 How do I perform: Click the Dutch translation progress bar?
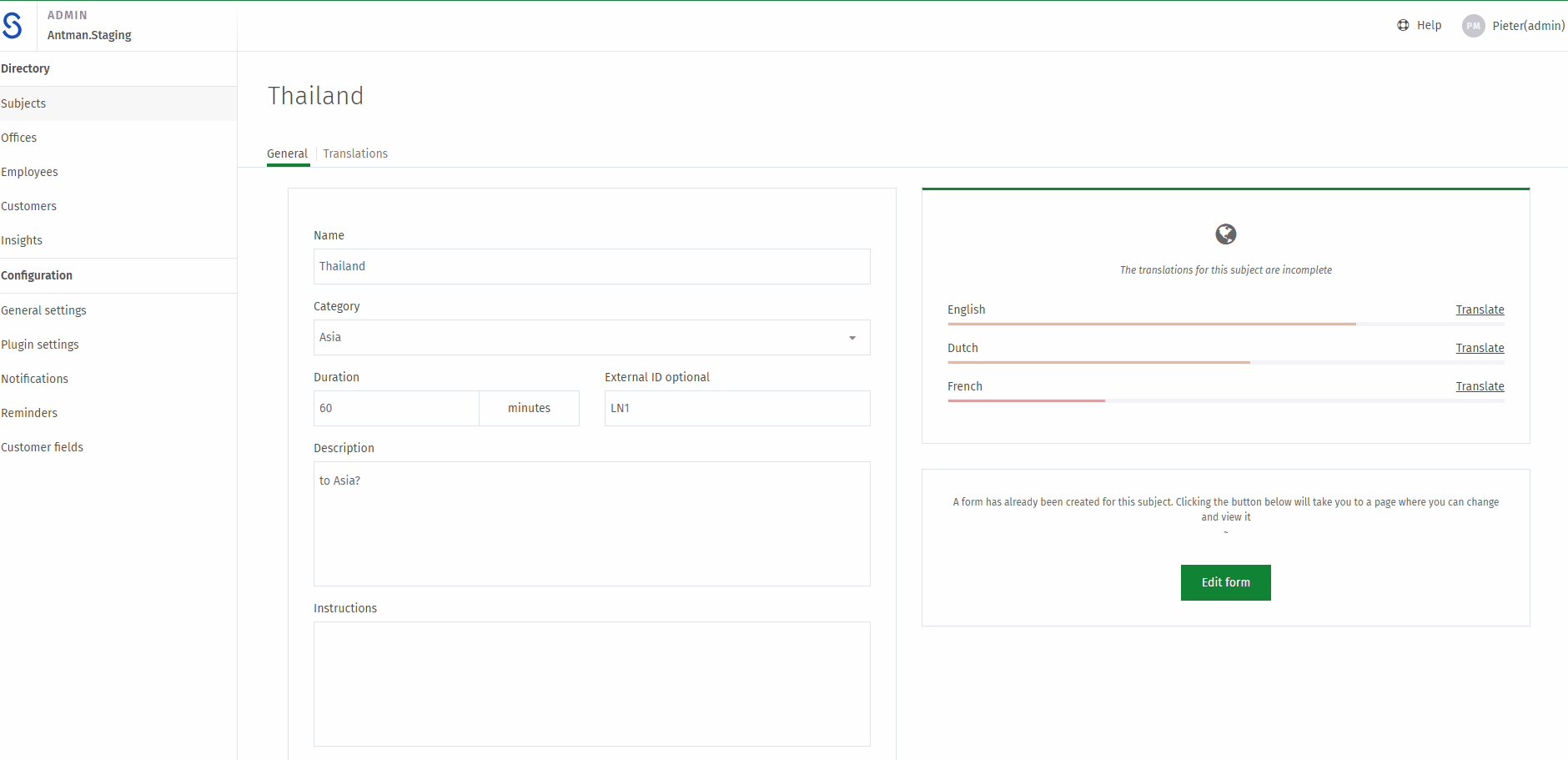1225,362
